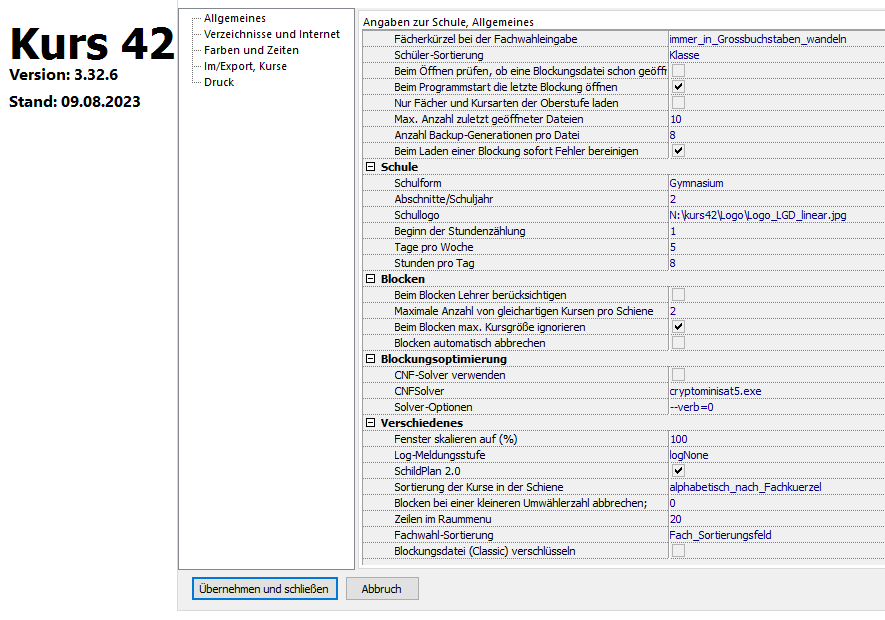This screenshot has height=620, width=885.
Task: Edit Tage pro Woche value
Action: tap(777, 247)
